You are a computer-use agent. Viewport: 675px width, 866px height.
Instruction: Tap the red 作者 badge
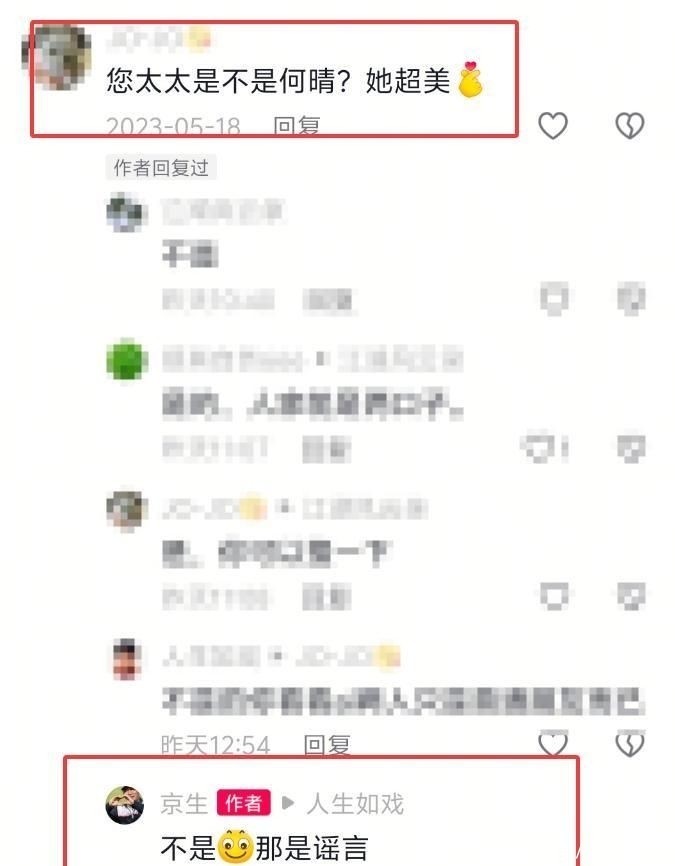point(244,803)
